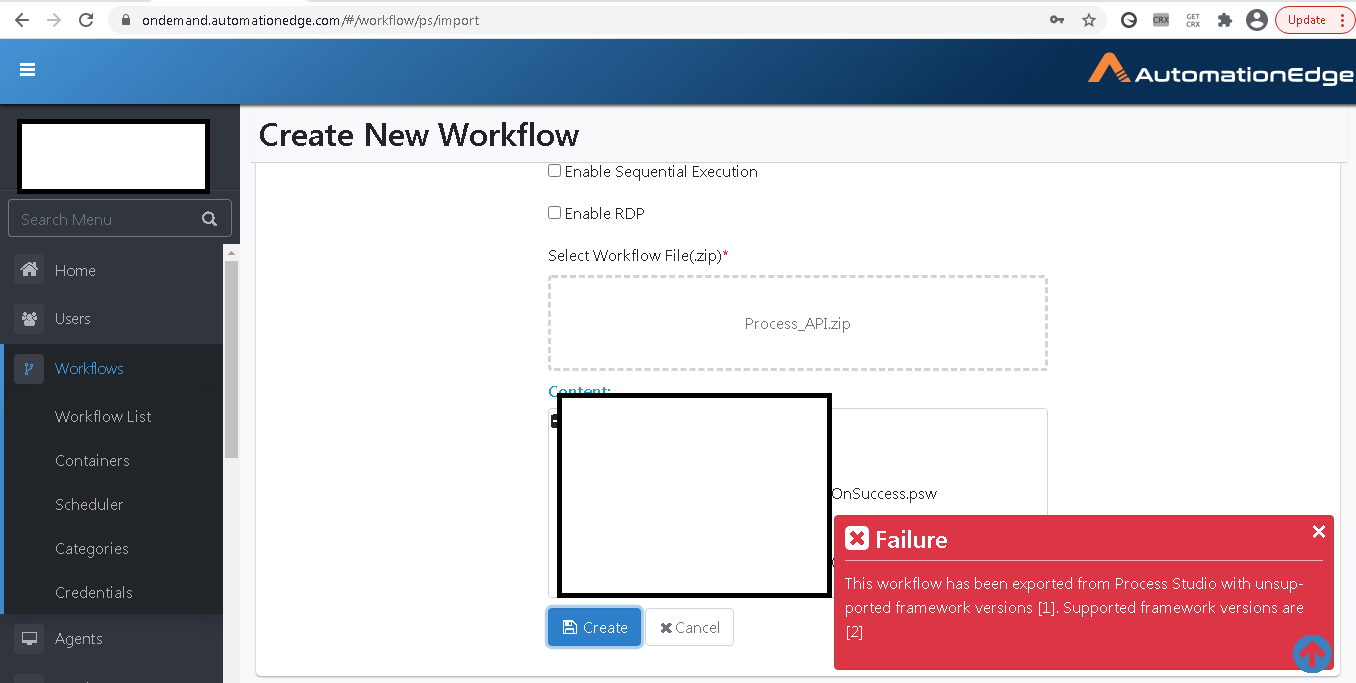Click the Failure message text
The height and width of the screenshot is (683, 1356).
(x=1074, y=607)
